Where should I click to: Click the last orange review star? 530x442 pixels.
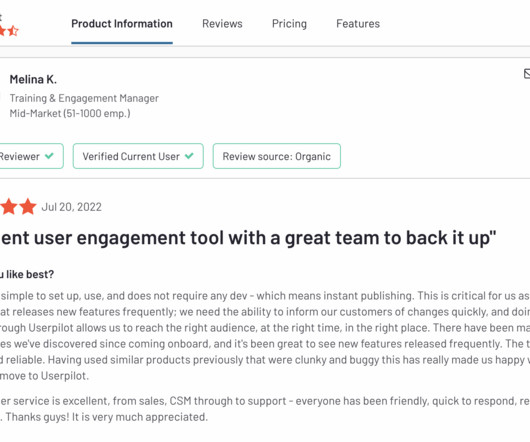[x=28, y=206]
